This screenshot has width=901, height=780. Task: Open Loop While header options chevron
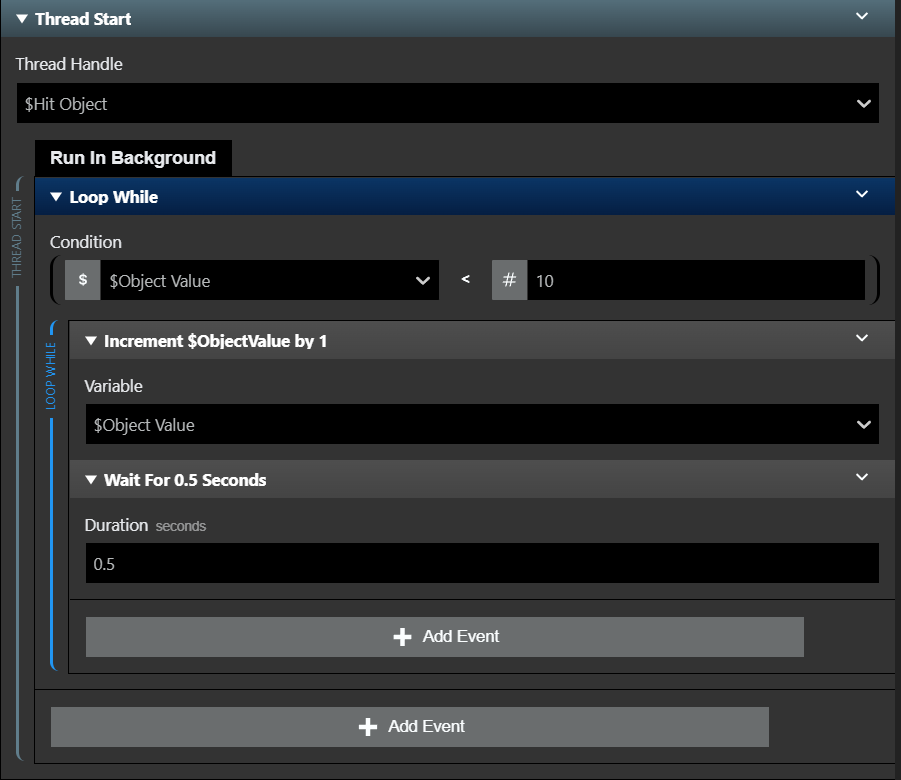click(862, 194)
